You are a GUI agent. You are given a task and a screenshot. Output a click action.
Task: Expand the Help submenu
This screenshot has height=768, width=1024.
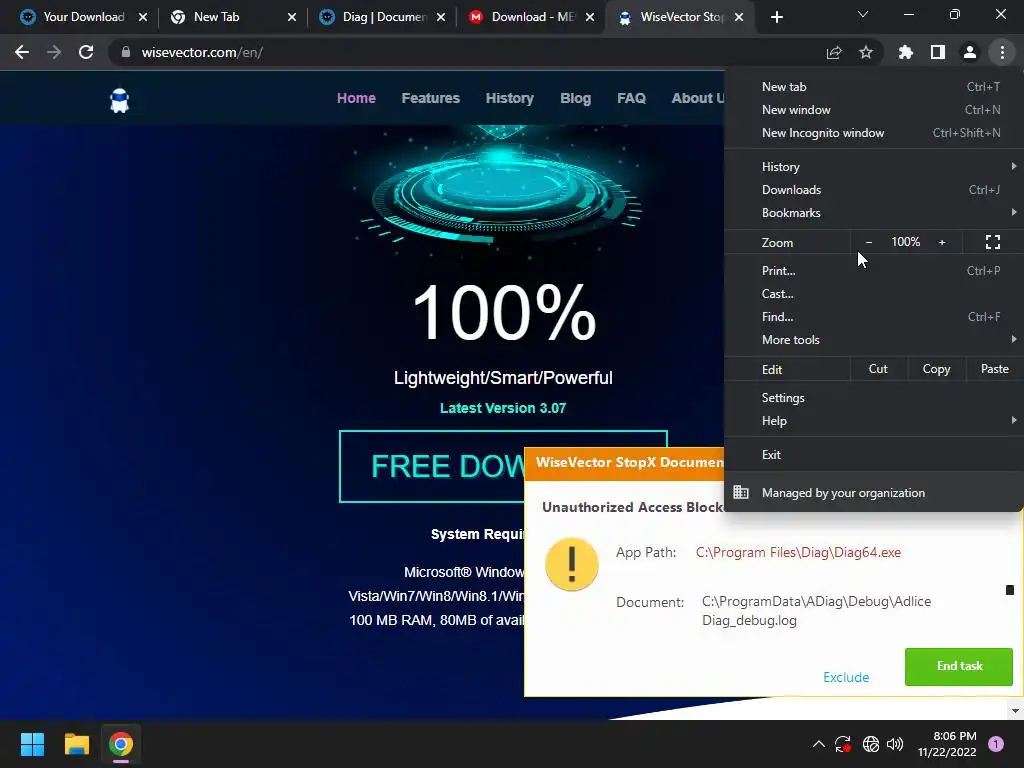coord(874,421)
